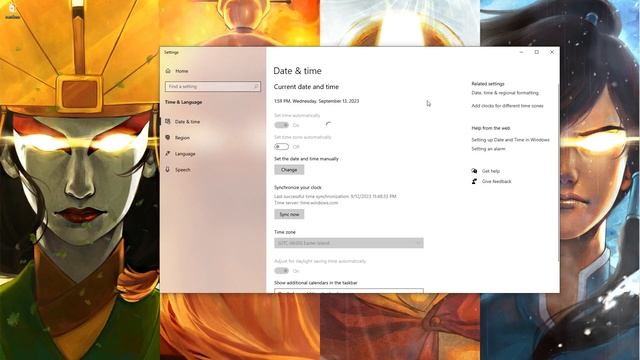This screenshot has height=360, width=640.
Task: Click the Home icon in Settings sidebar
Action: click(168, 71)
